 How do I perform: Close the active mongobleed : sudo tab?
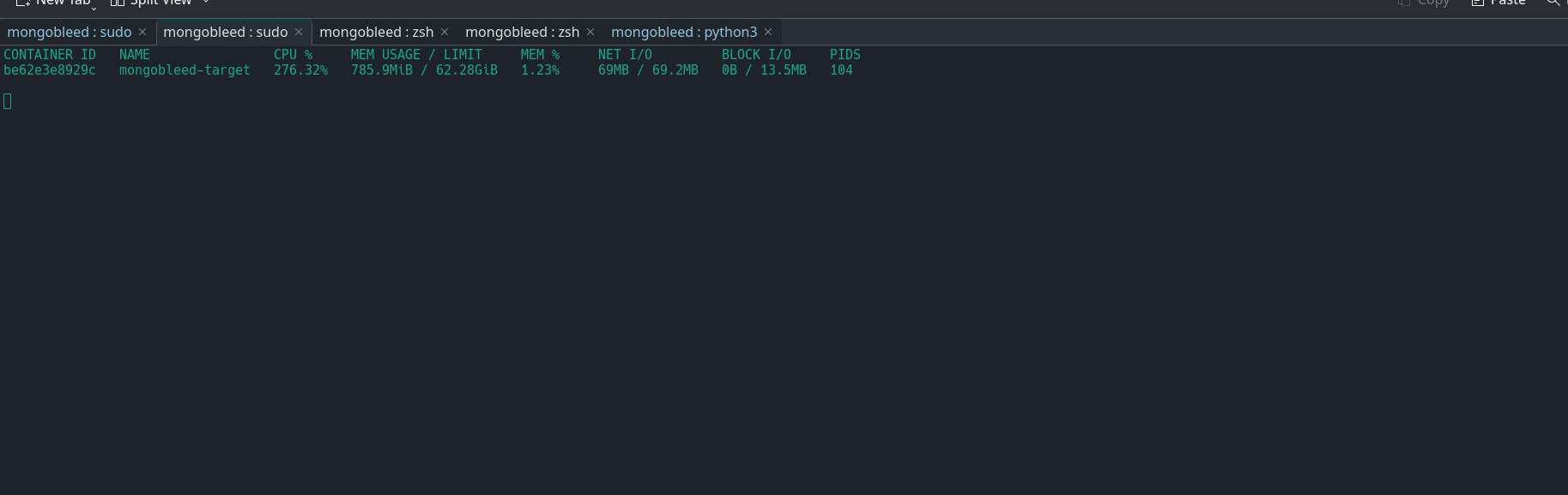tap(299, 32)
